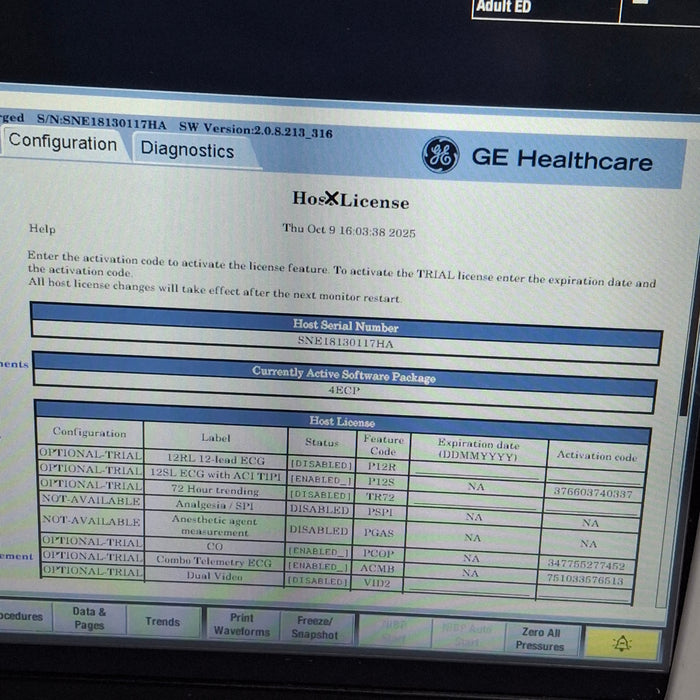Image resolution: width=700 pixels, height=700 pixels.
Task: Toggle the DISABLED status for 12RL 12-lead ECG
Action: 321,465
